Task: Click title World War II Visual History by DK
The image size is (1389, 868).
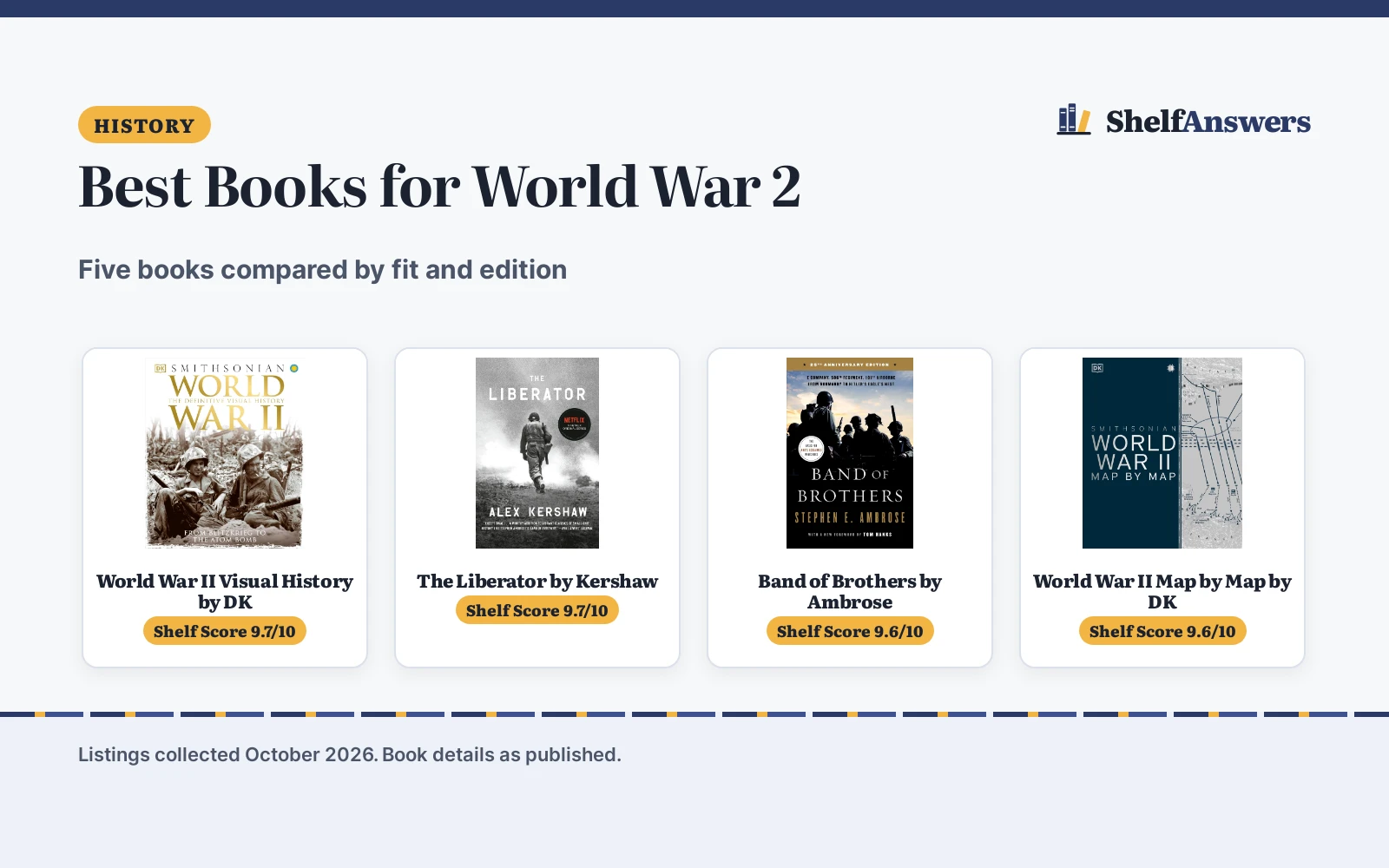Action: 225,591
